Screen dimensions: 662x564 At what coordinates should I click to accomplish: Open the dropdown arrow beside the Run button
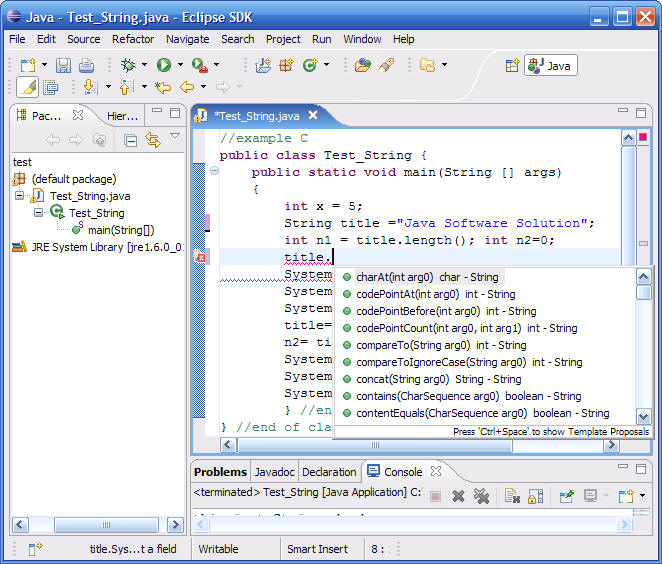[180, 66]
